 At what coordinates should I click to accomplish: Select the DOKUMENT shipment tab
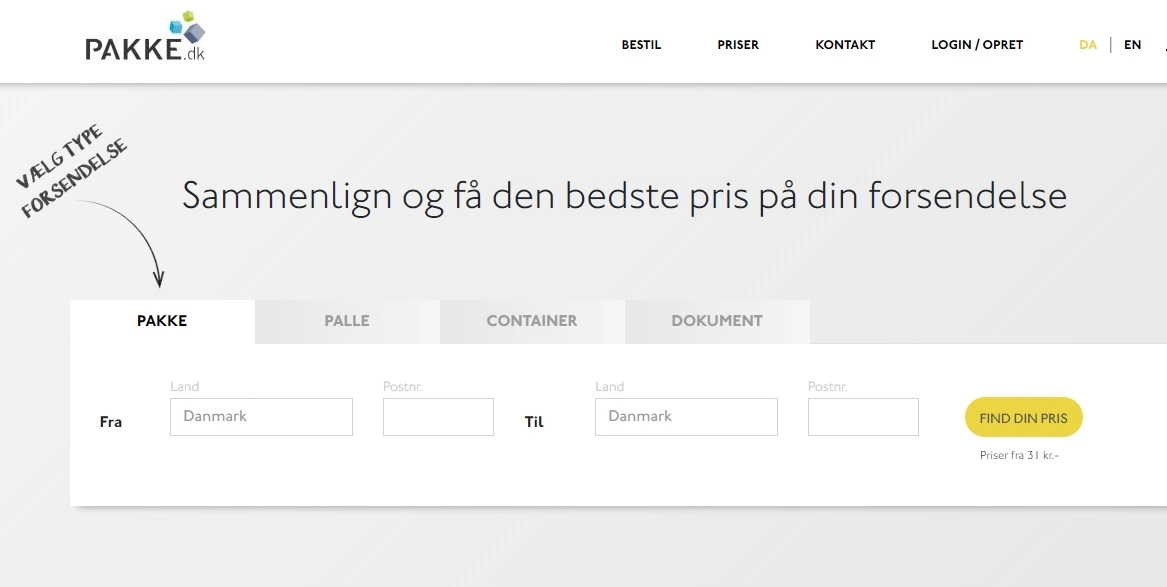coord(717,321)
